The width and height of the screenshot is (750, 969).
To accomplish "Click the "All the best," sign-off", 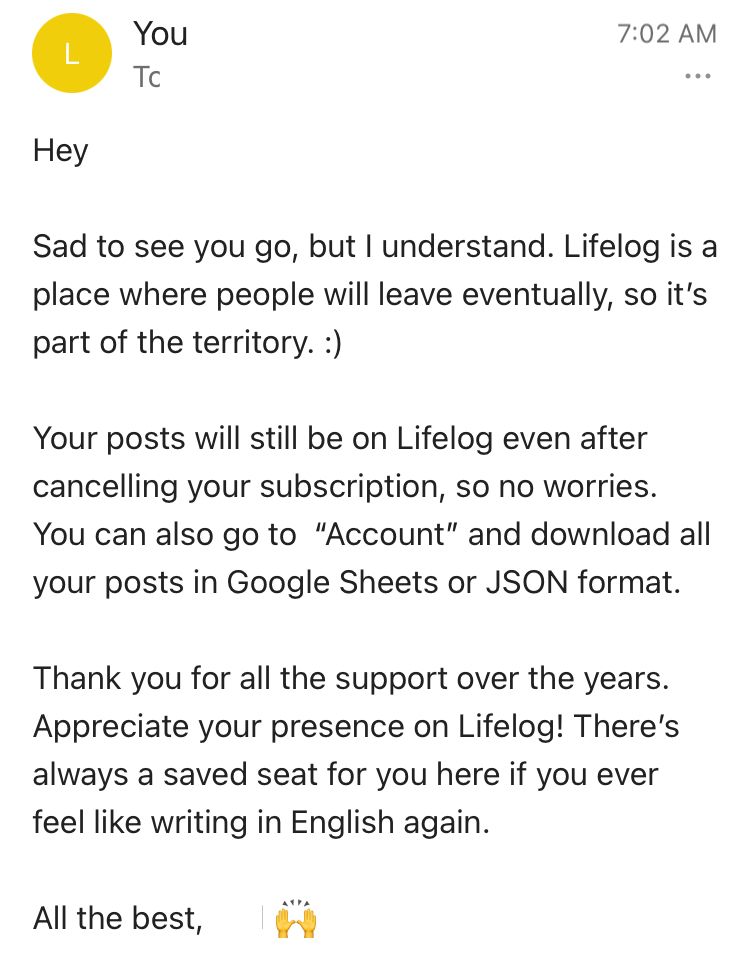I will point(118,919).
